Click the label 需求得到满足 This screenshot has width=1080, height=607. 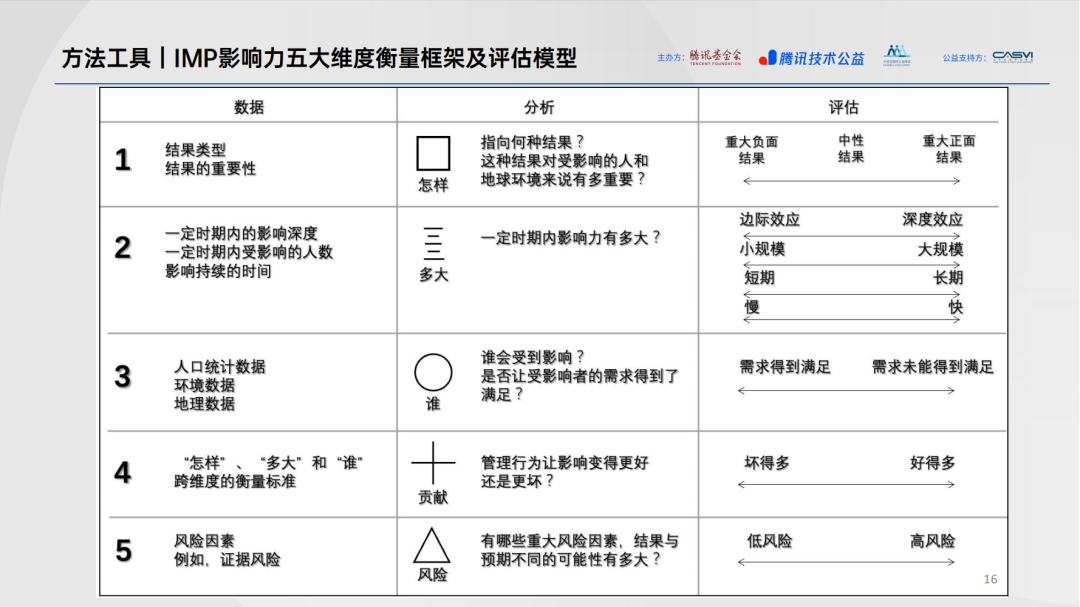(785, 367)
